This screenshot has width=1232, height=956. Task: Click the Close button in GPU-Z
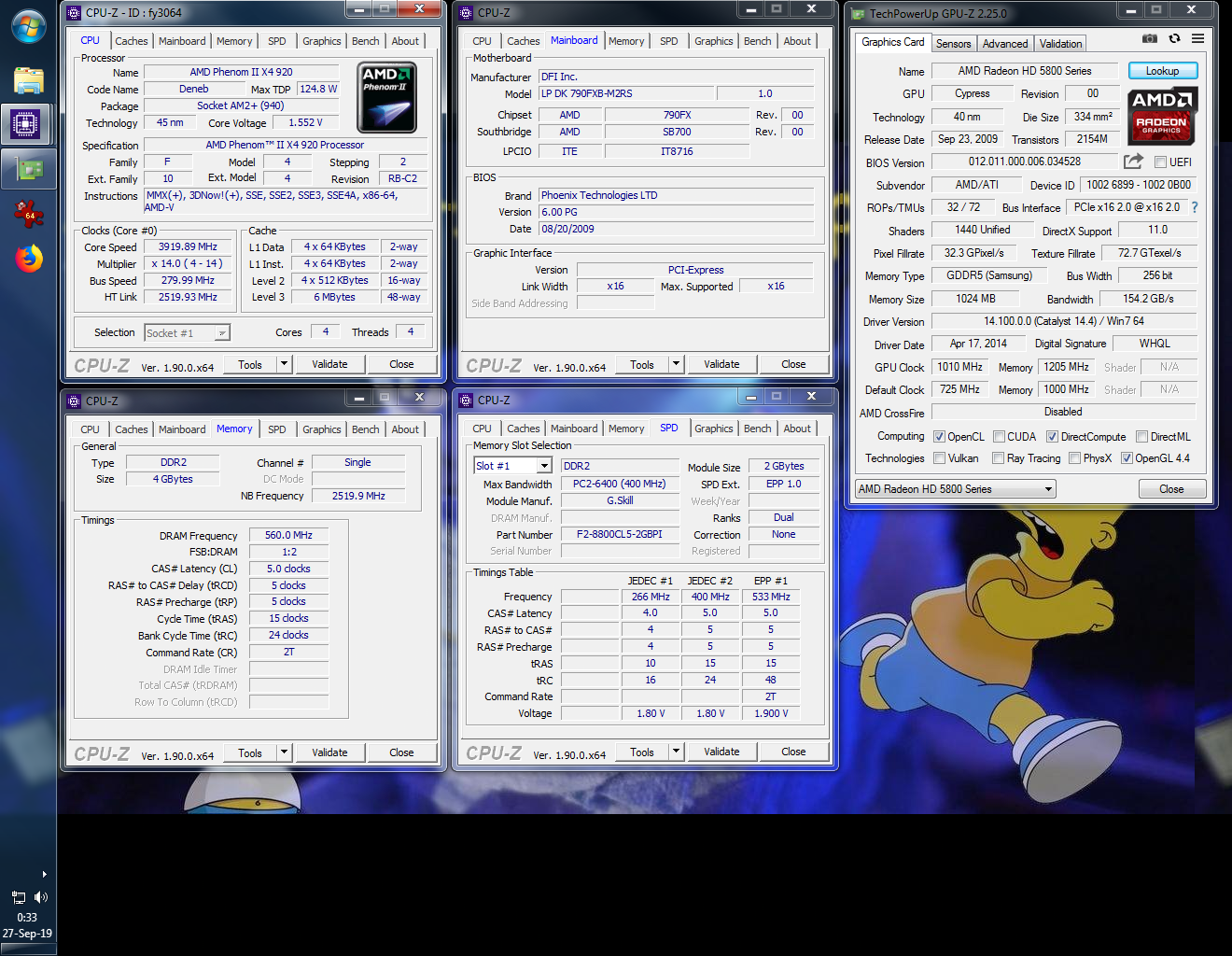pyautogui.click(x=1171, y=489)
